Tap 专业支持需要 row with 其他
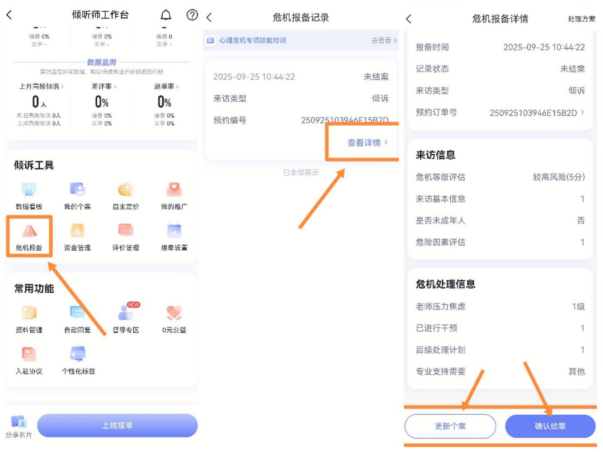The height and width of the screenshot is (452, 603). point(500,371)
